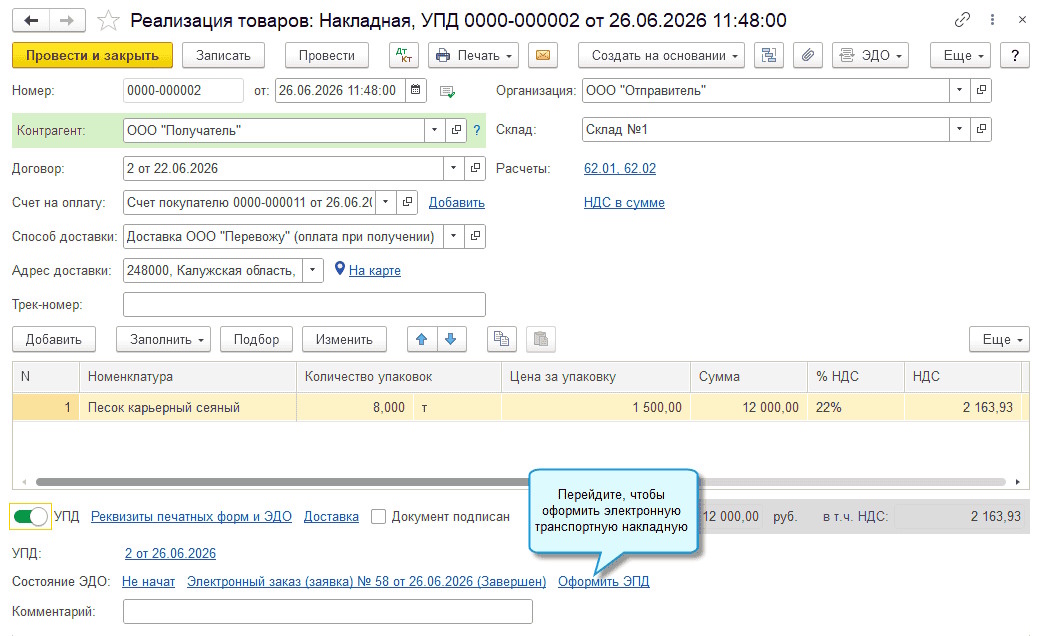Open the Реквизиты печатных форм и ЭДО link

[191, 516]
